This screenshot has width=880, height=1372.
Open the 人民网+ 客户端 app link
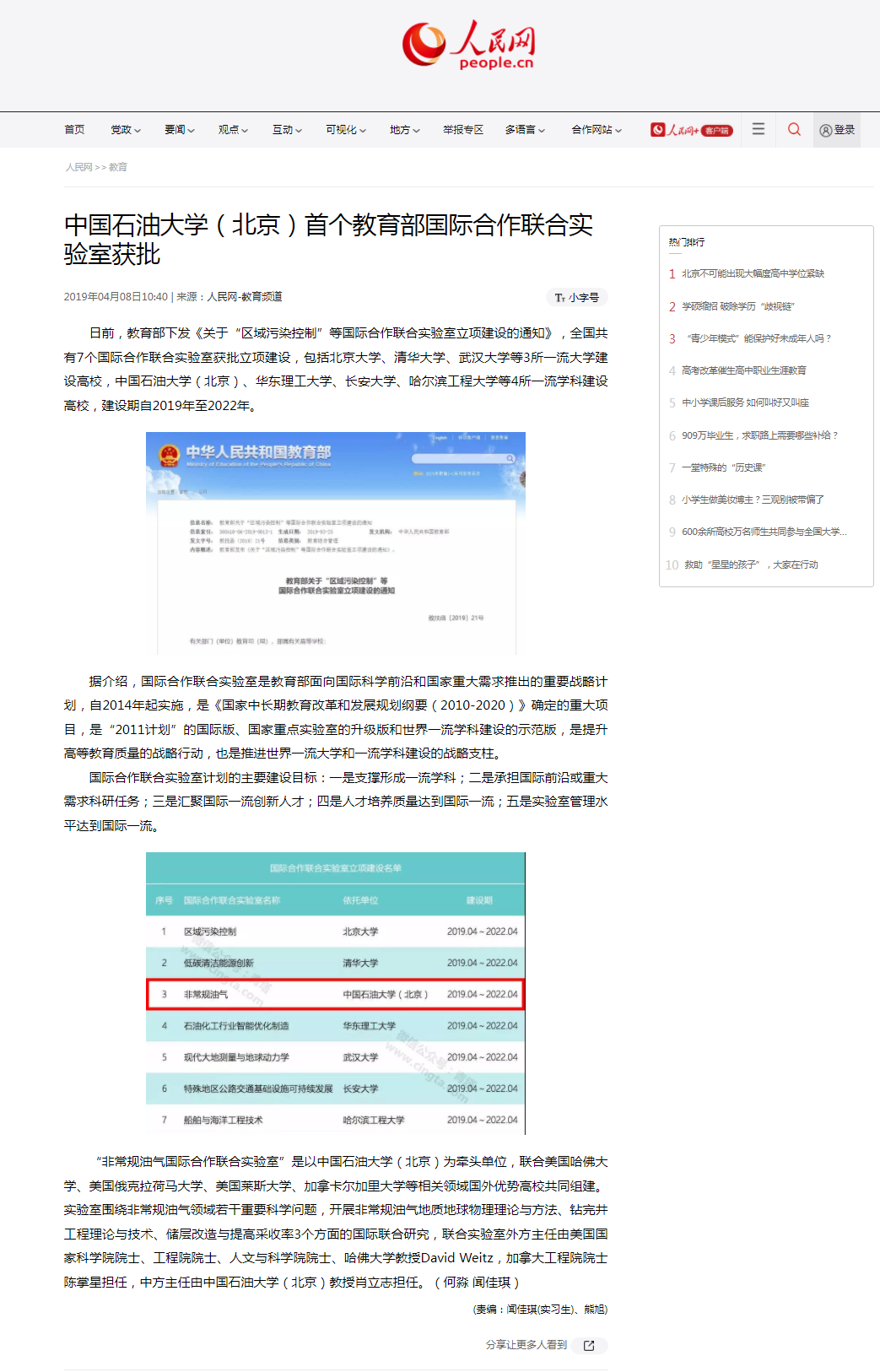(692, 130)
